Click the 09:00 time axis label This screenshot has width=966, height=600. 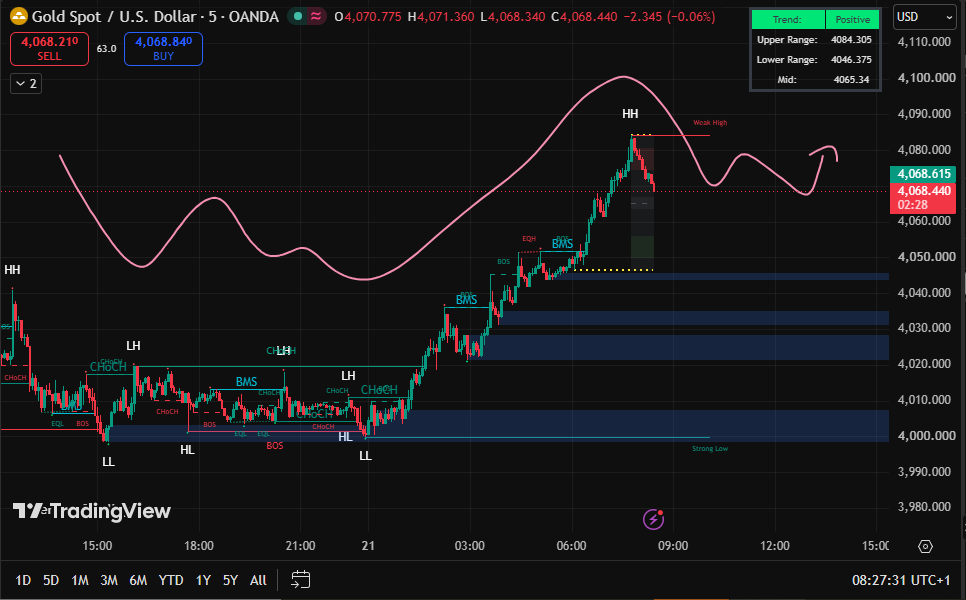[x=673, y=546]
